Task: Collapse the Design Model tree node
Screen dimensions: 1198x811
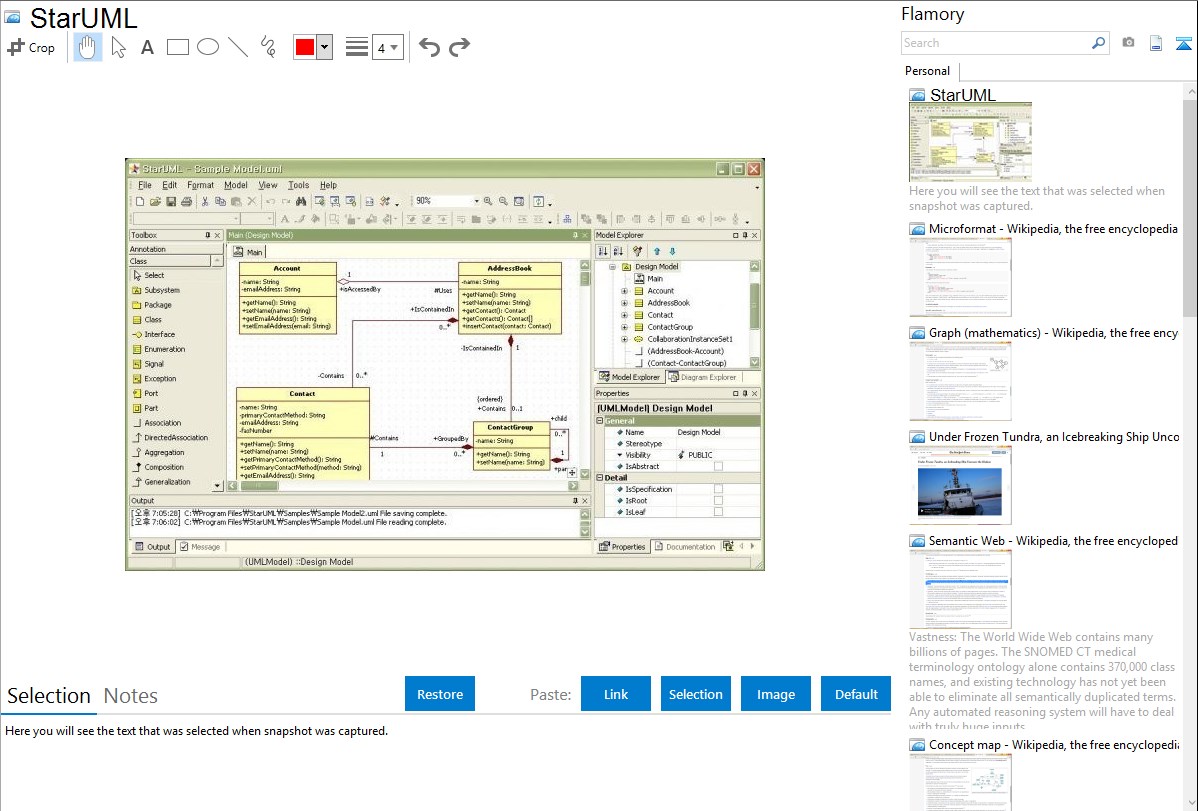Action: 612,267
